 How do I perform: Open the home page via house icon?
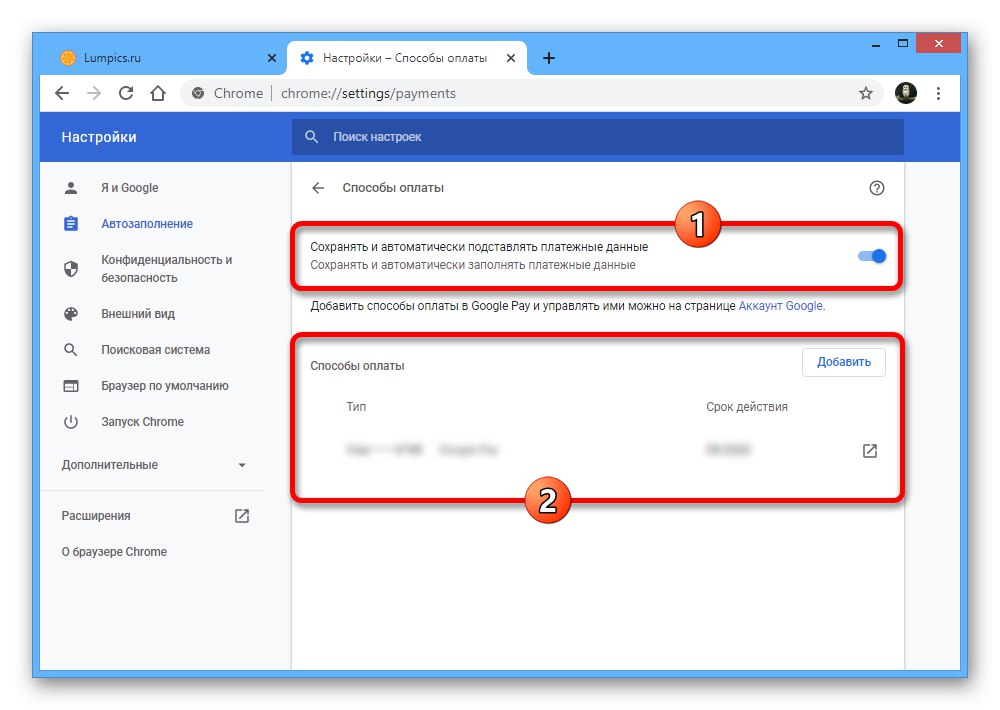[x=158, y=92]
